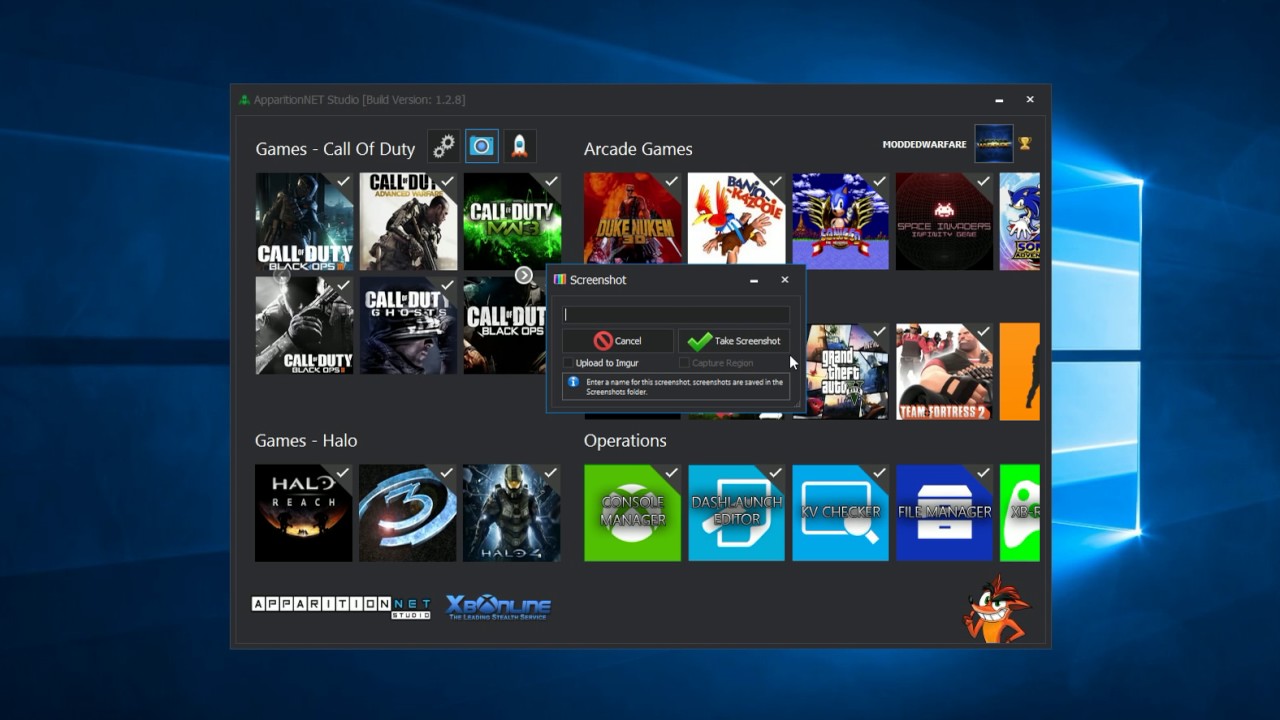This screenshot has width=1280, height=720.
Task: Click the round arrow button on Black Ops tile
Action: 524,275
